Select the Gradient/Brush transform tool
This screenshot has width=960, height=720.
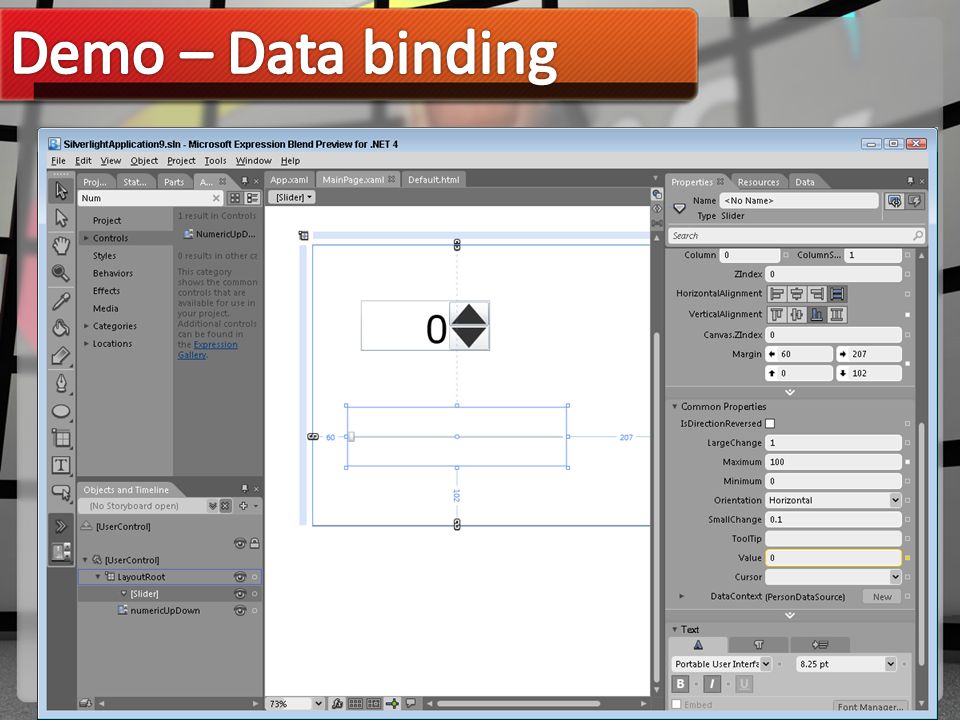point(61,356)
